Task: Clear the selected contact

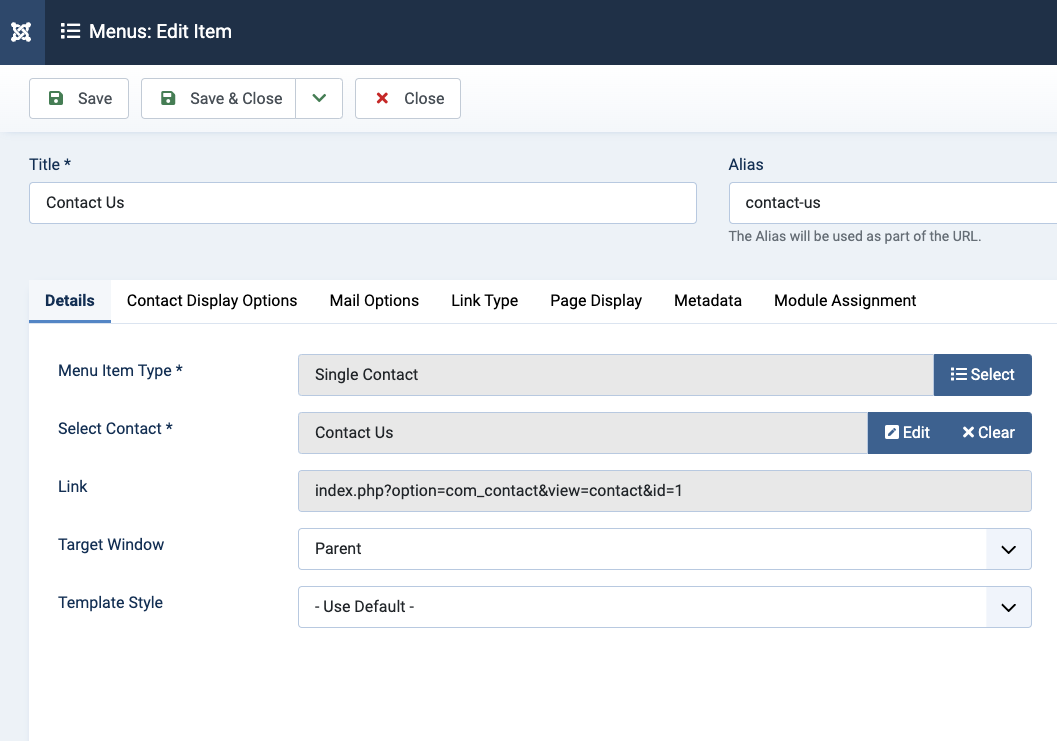Action: [x=988, y=432]
